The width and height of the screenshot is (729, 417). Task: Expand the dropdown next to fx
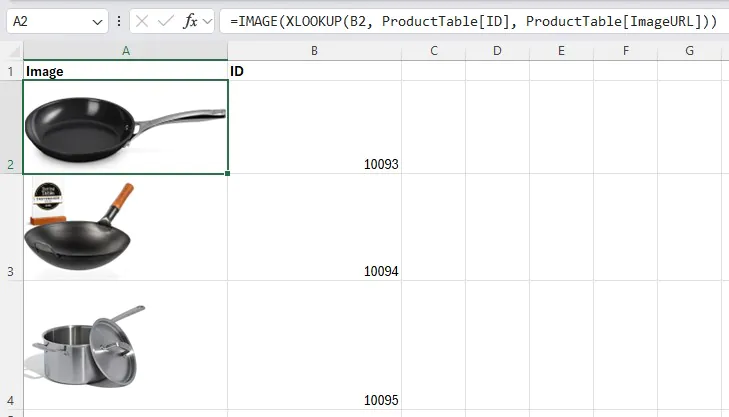(208, 21)
